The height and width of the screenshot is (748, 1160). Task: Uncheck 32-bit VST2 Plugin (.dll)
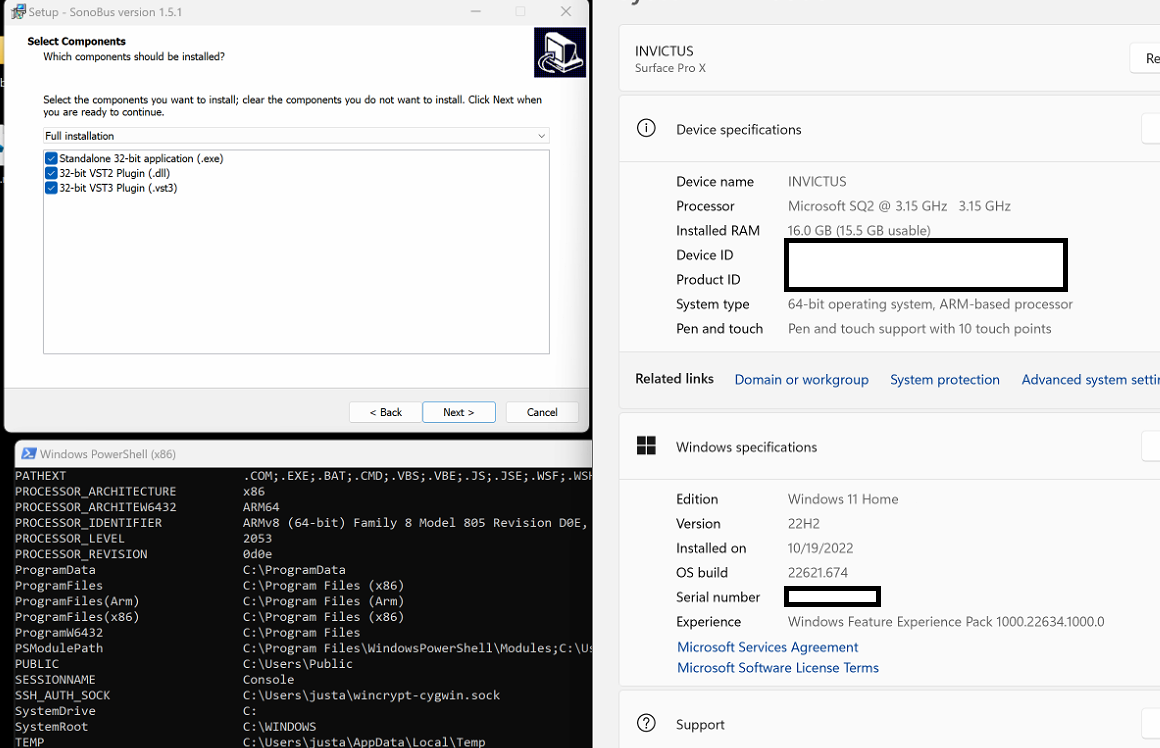coord(51,173)
